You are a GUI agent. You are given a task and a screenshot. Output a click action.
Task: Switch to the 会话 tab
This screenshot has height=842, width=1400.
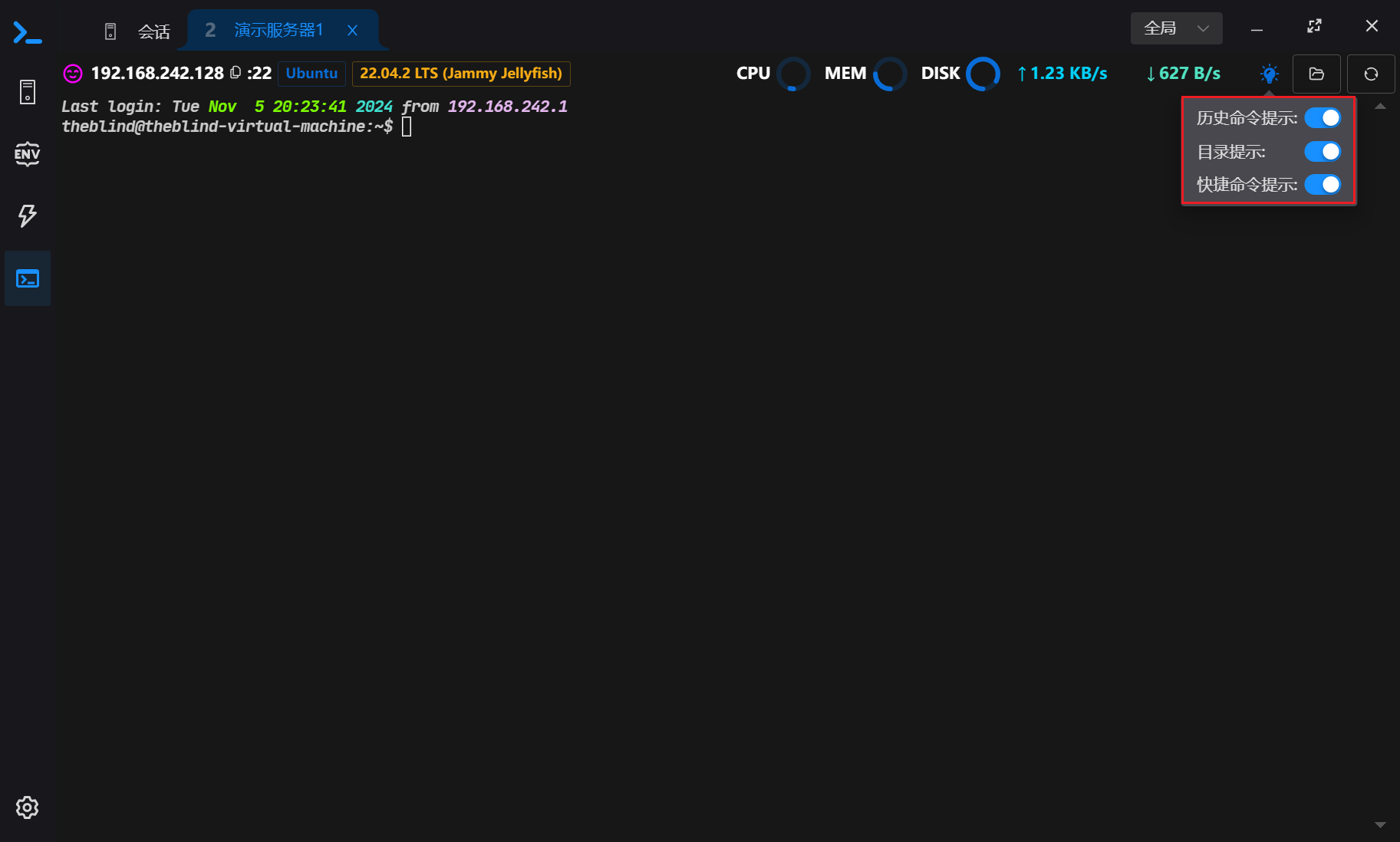pos(137,31)
